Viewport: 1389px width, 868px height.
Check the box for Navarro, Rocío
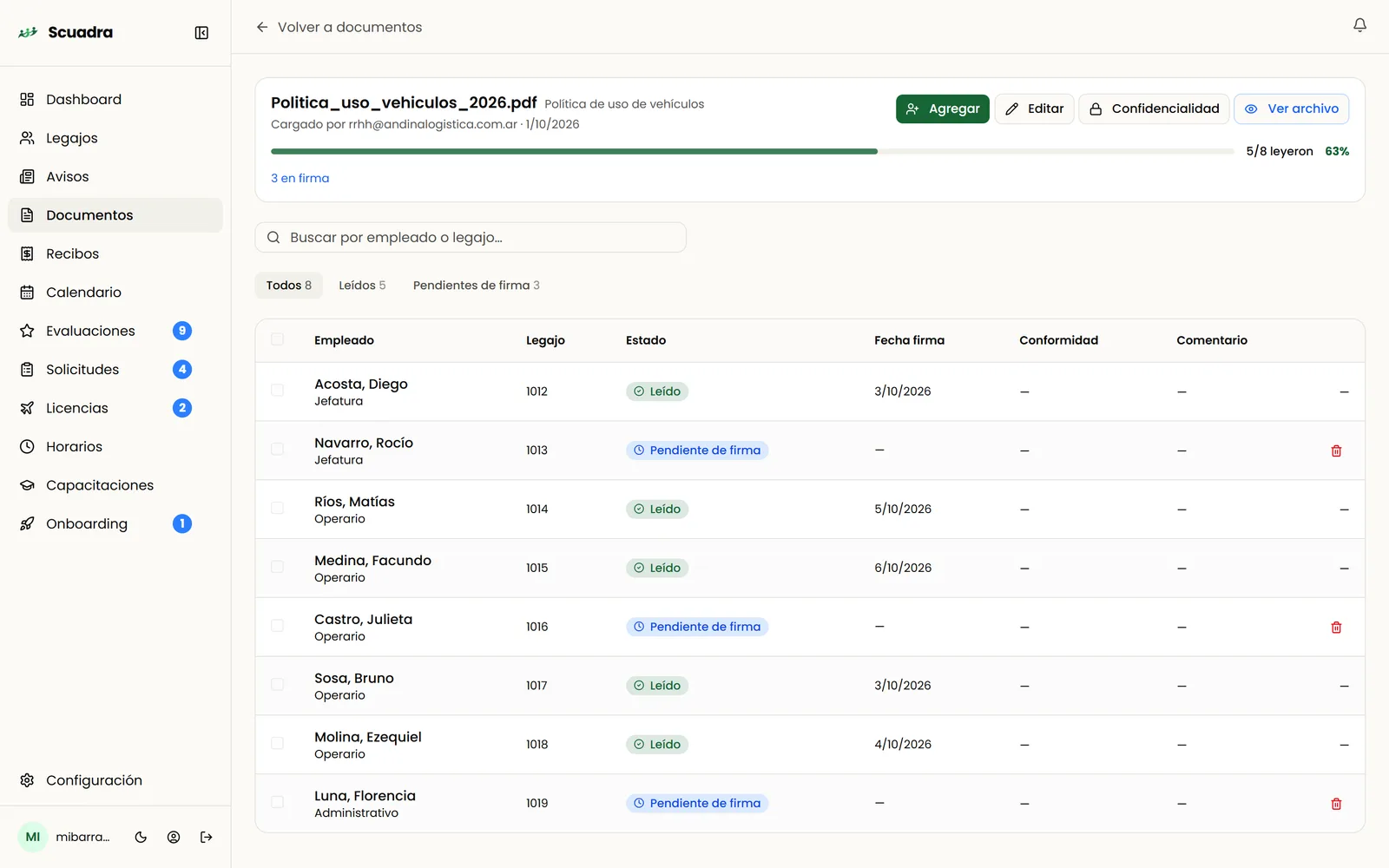277,449
